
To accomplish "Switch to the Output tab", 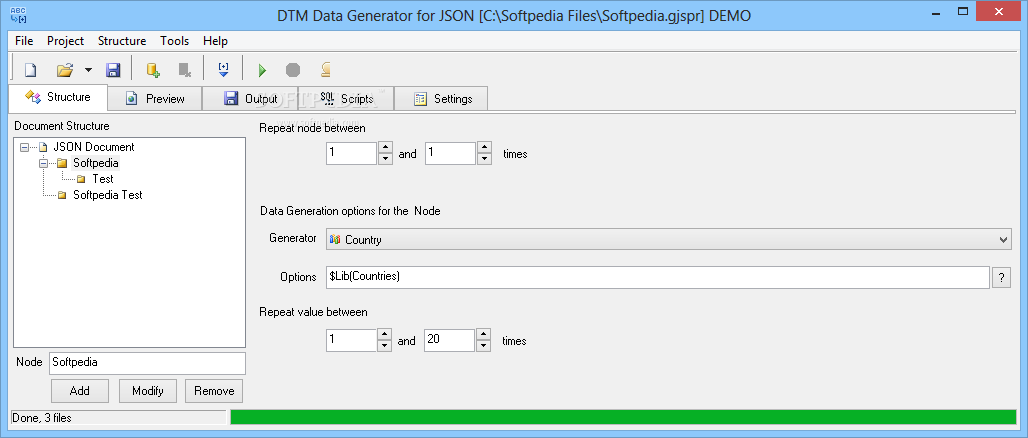I will point(250,98).
